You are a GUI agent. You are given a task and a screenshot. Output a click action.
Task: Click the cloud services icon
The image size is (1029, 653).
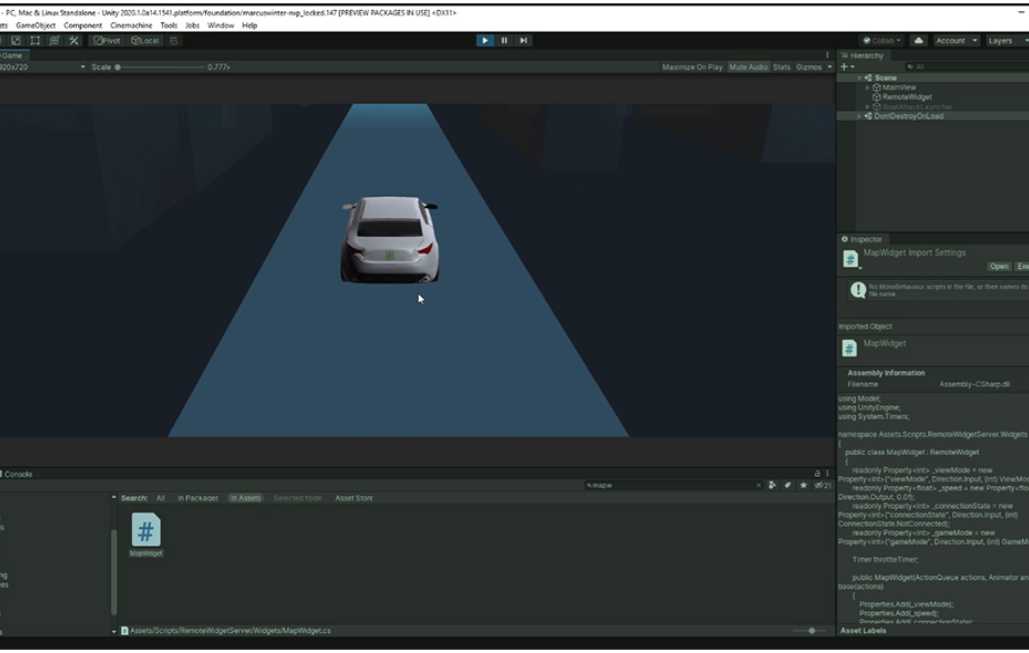(x=919, y=41)
